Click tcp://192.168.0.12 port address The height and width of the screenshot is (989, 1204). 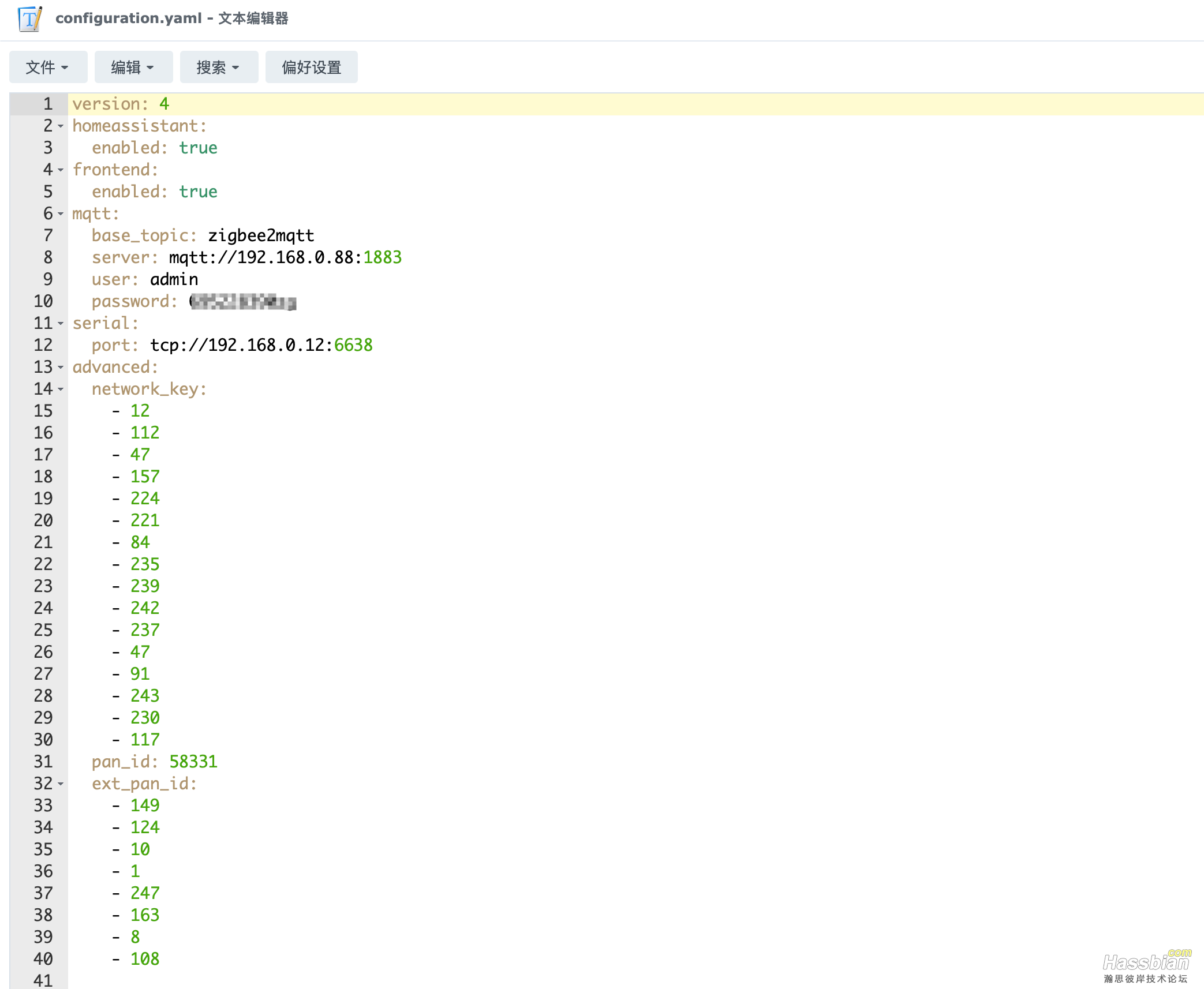[x=237, y=346]
